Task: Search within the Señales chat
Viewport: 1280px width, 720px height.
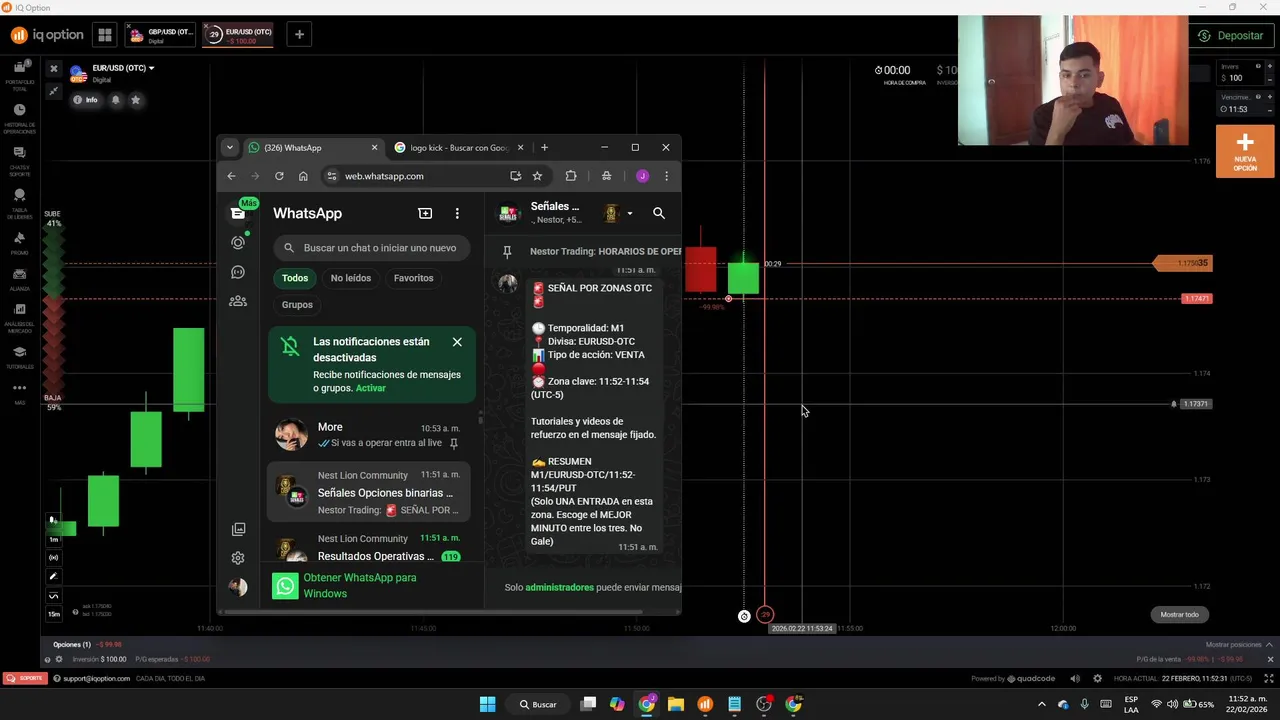Action: (659, 213)
